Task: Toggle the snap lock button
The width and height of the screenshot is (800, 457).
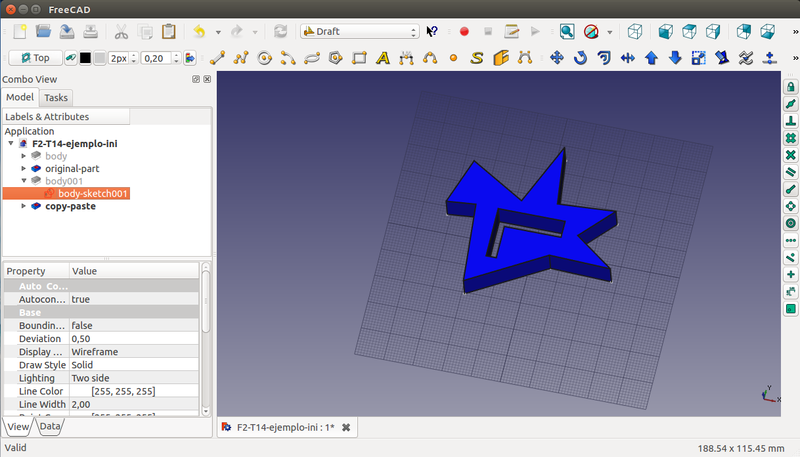Action: (x=790, y=87)
